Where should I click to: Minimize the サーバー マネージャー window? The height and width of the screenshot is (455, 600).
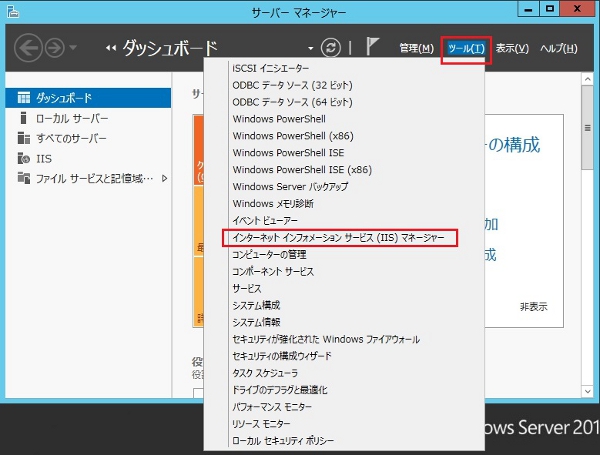tap(528, 9)
